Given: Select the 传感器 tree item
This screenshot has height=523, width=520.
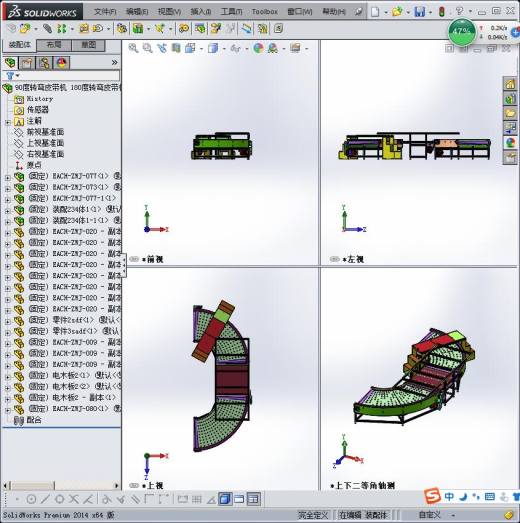Looking at the screenshot, I should coord(38,110).
